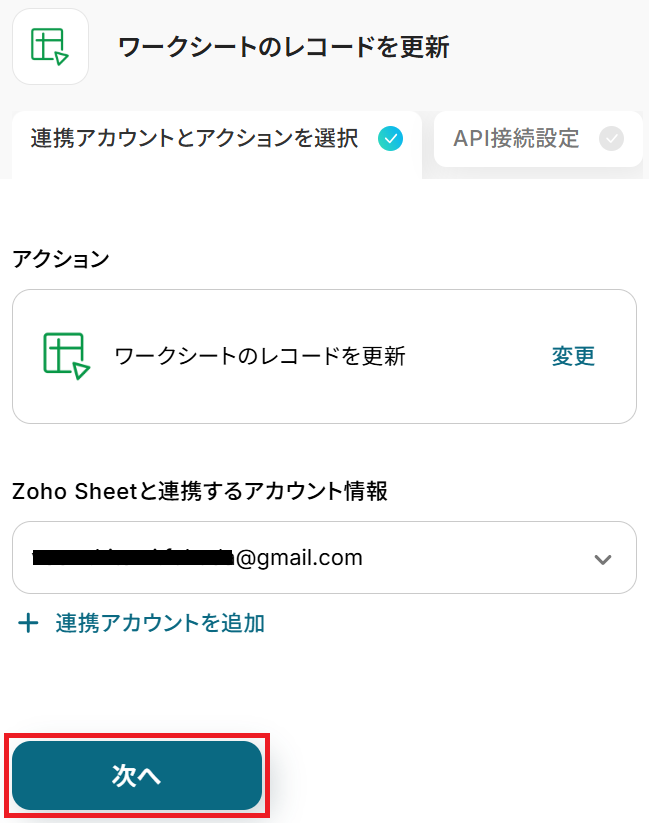Click the action card's ワークシートのレコードを更新 text
The image size is (649, 823).
[x=260, y=356]
